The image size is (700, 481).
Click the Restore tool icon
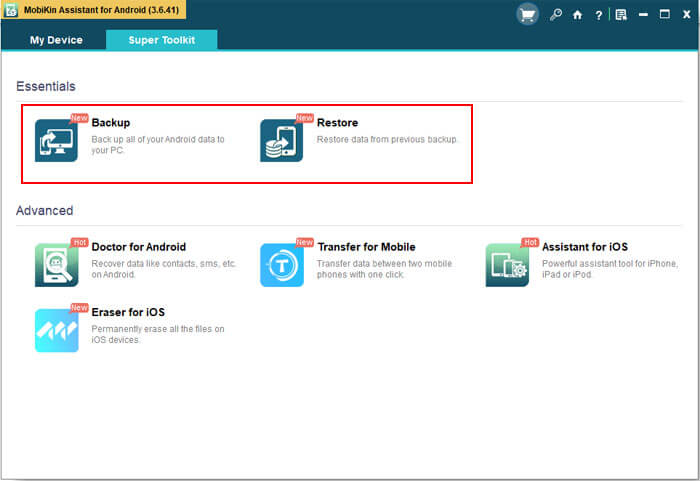(x=281, y=140)
